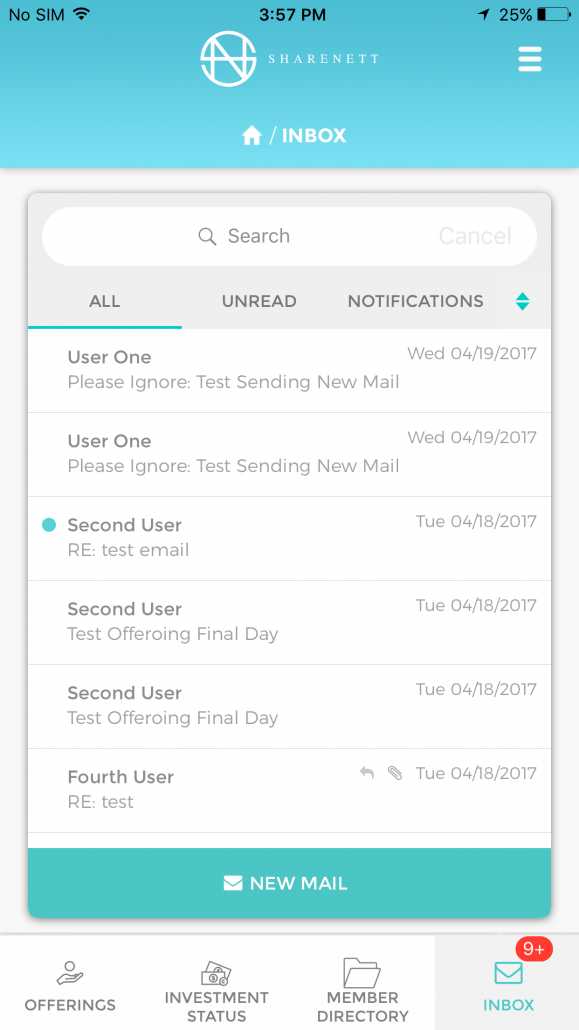Switch to the UNREAD tab
Viewport: 579px width, 1030px height.
click(259, 302)
